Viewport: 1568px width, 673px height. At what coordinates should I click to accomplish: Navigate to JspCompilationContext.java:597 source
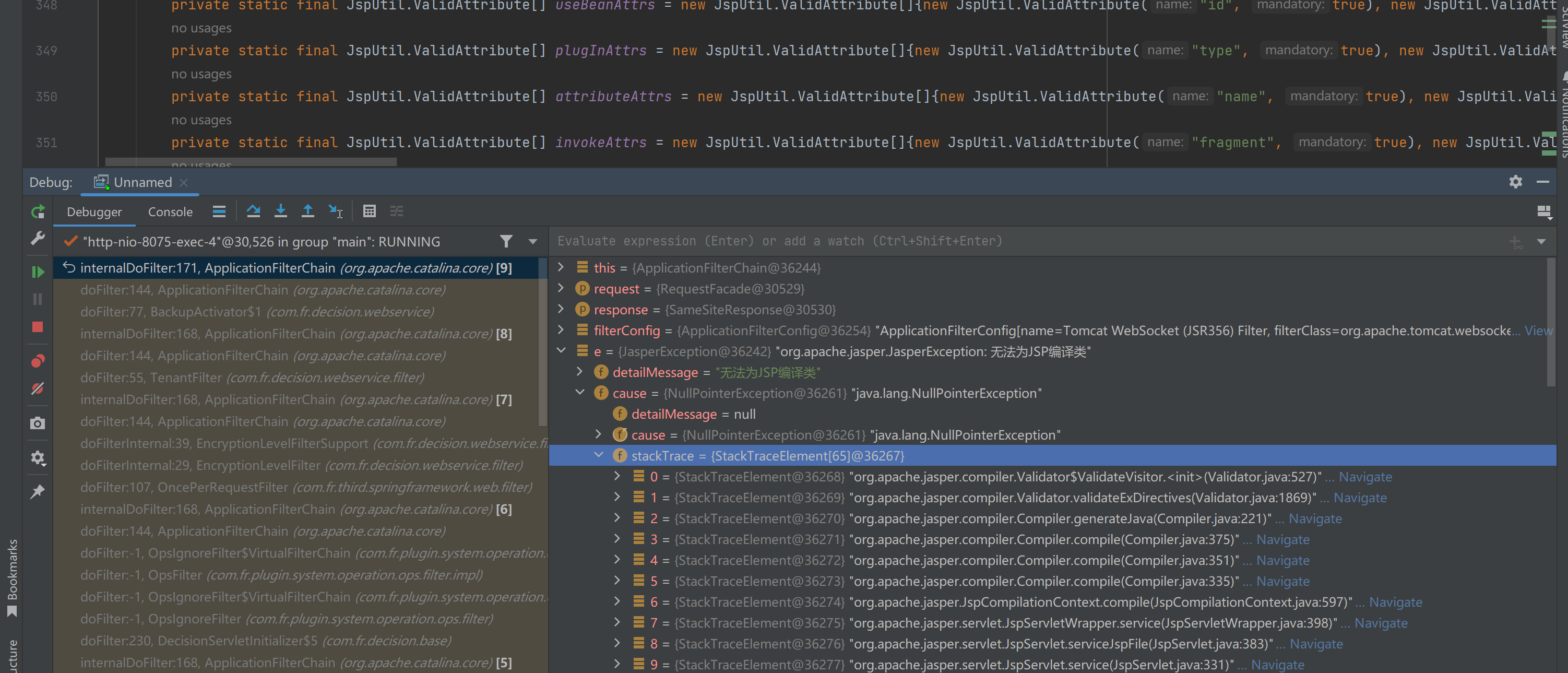tap(1395, 602)
